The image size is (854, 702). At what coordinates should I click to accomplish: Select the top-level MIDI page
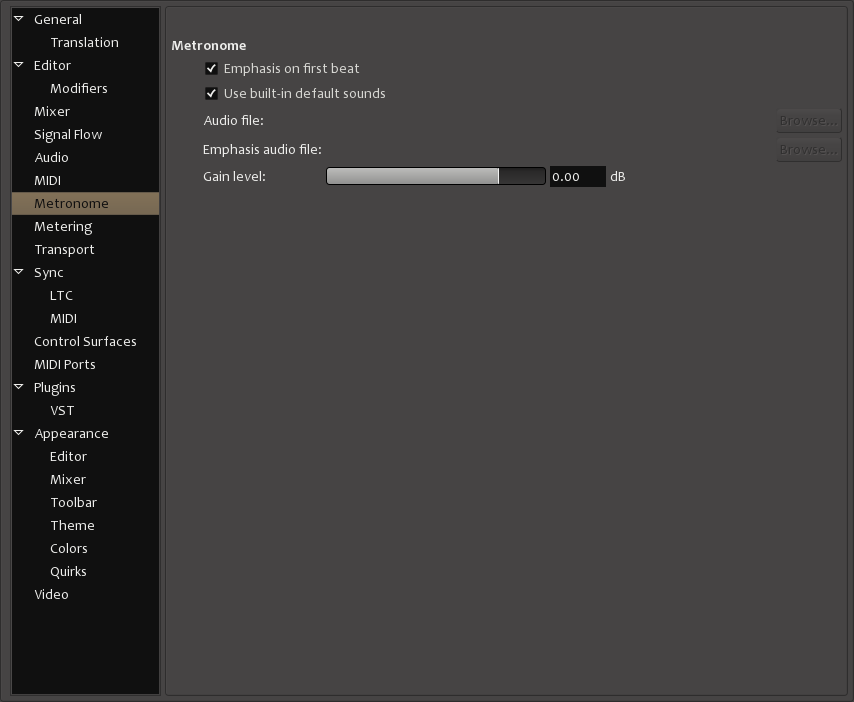tap(47, 180)
